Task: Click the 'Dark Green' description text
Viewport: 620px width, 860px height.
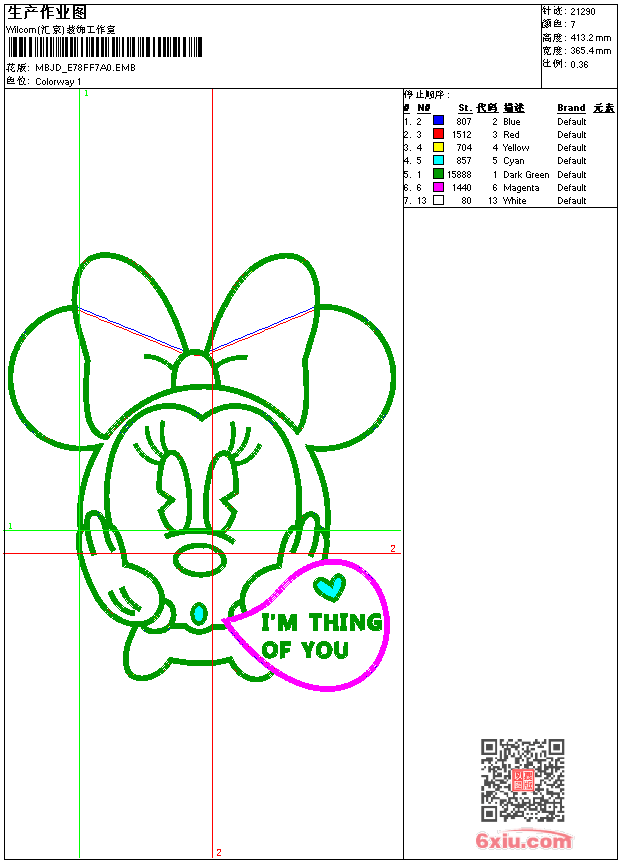Action: point(526,174)
